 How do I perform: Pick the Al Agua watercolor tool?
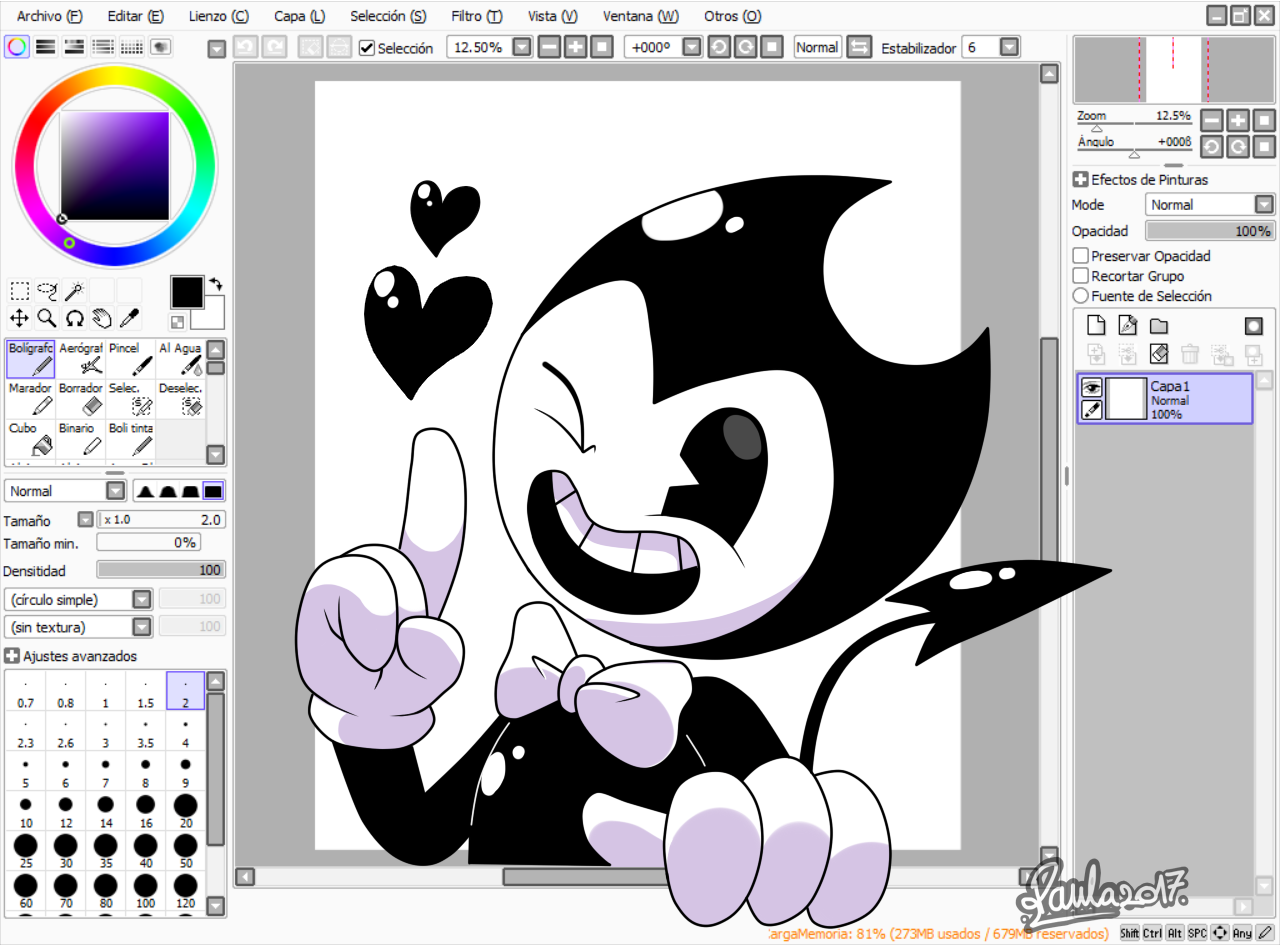click(x=180, y=358)
